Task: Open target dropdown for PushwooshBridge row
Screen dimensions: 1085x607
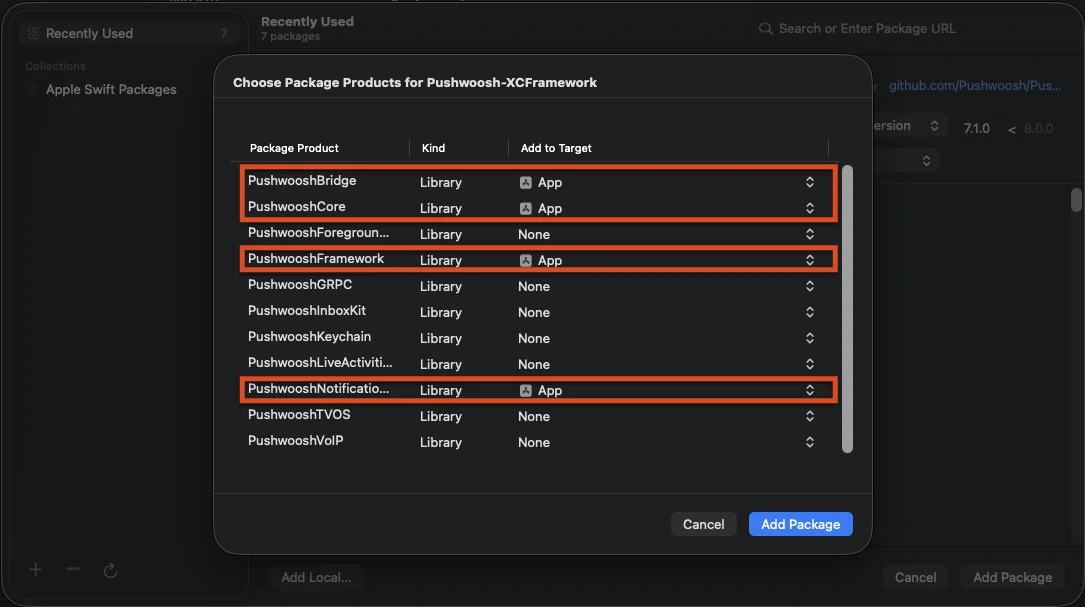Action: coord(810,182)
